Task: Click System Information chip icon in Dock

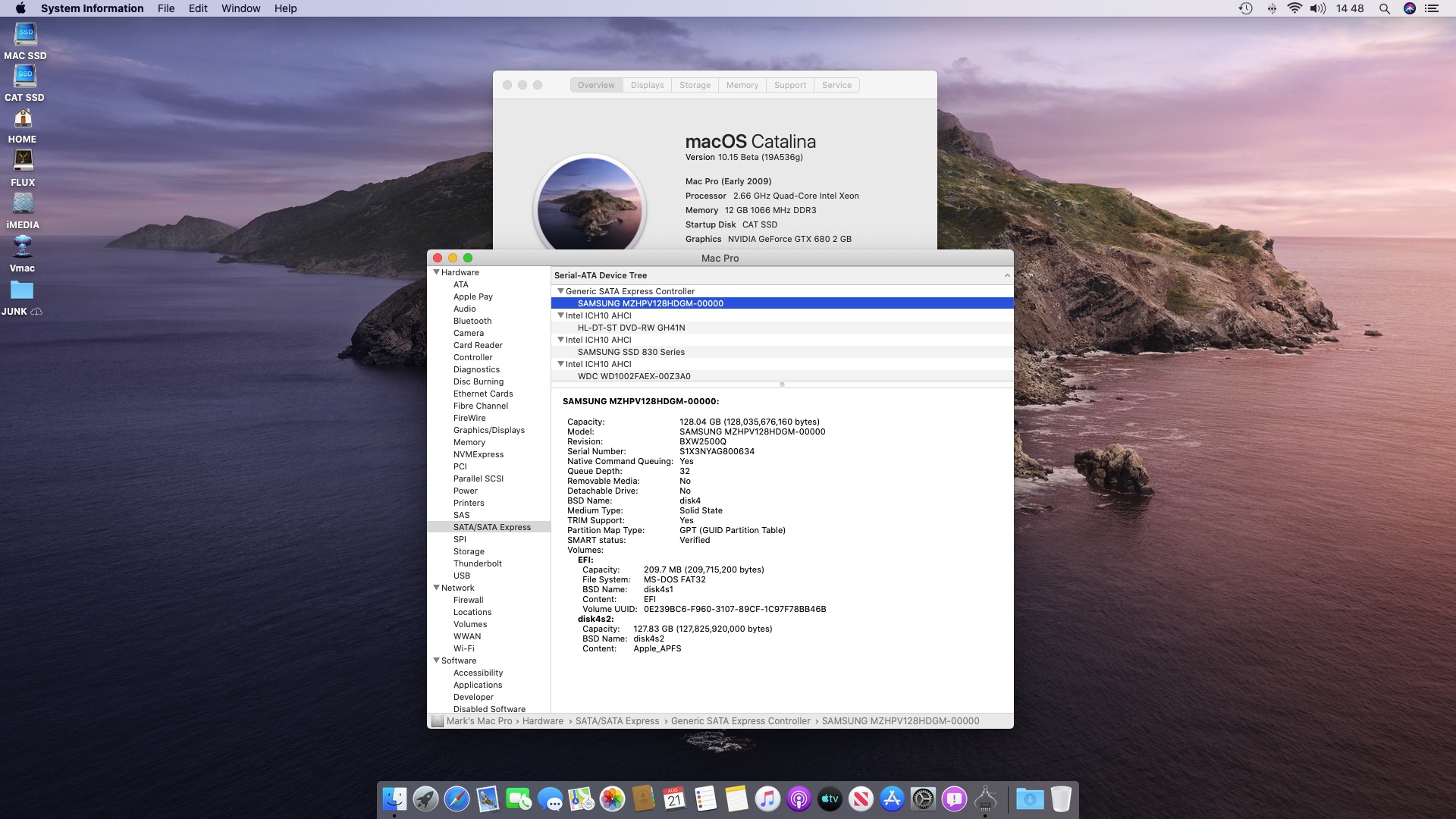Action: click(x=985, y=799)
